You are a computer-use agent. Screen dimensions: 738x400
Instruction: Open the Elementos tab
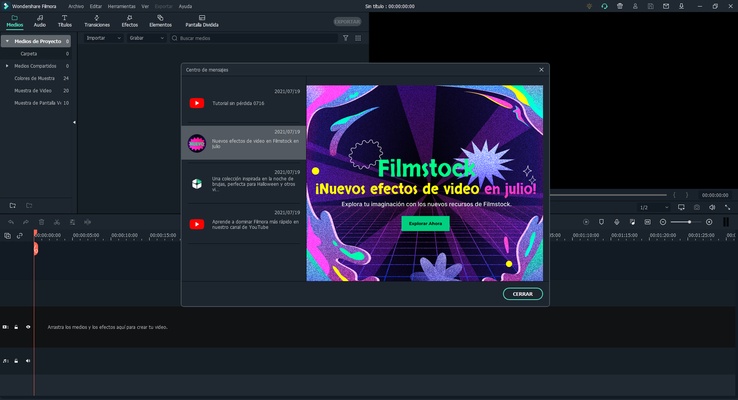[160, 21]
